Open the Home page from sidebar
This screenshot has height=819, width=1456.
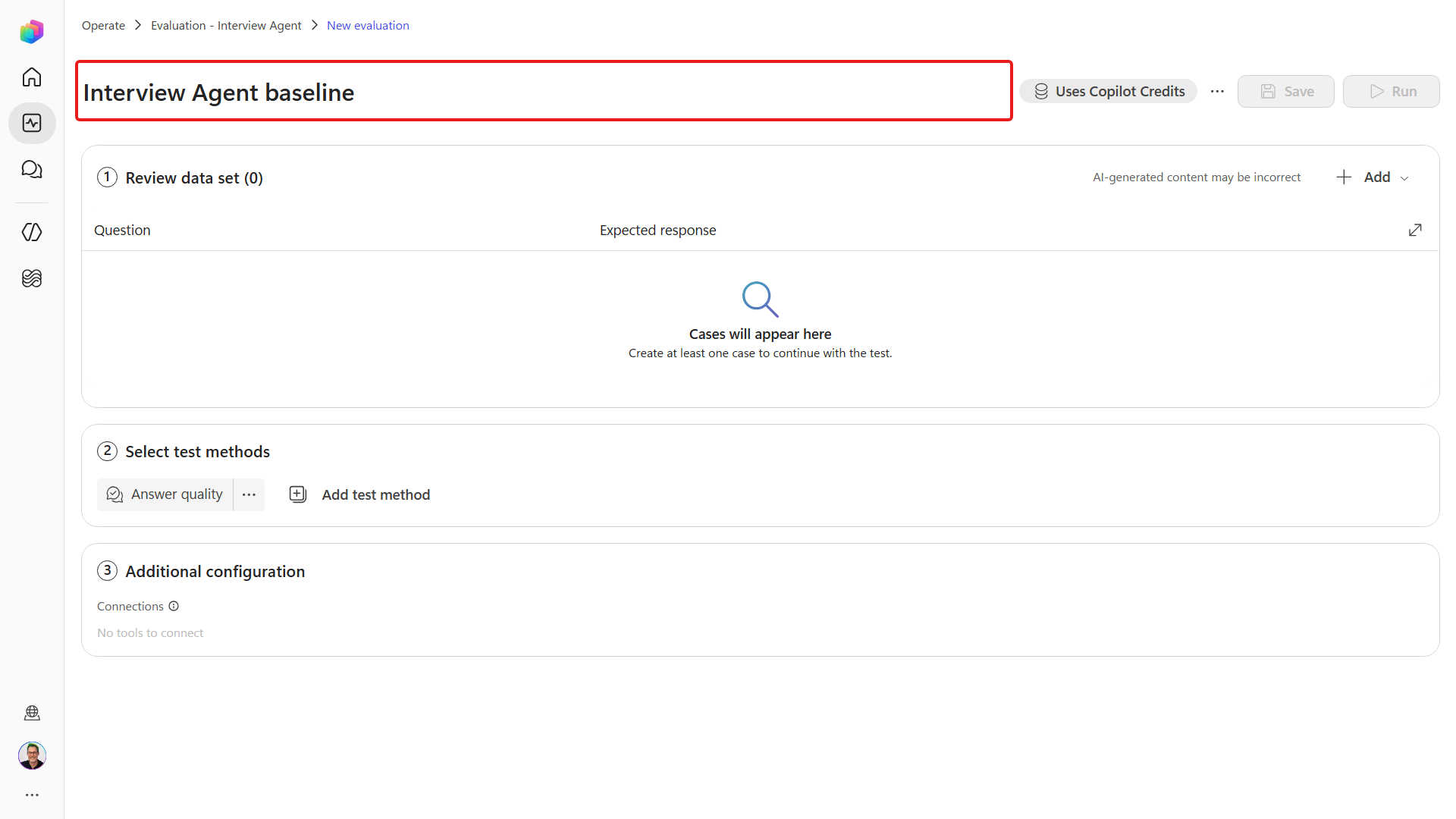tap(32, 77)
